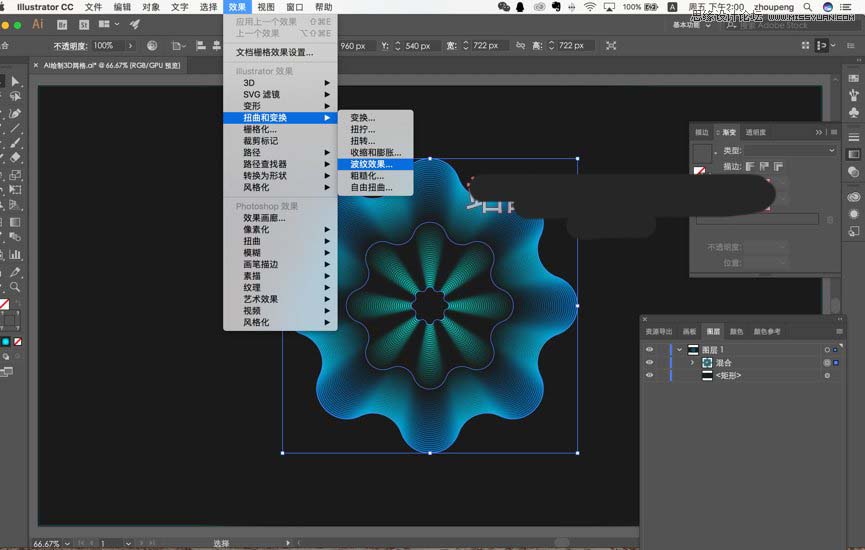This screenshot has height=550, width=865.
Task: Expand the opacity 100% arrow
Action: (130, 46)
